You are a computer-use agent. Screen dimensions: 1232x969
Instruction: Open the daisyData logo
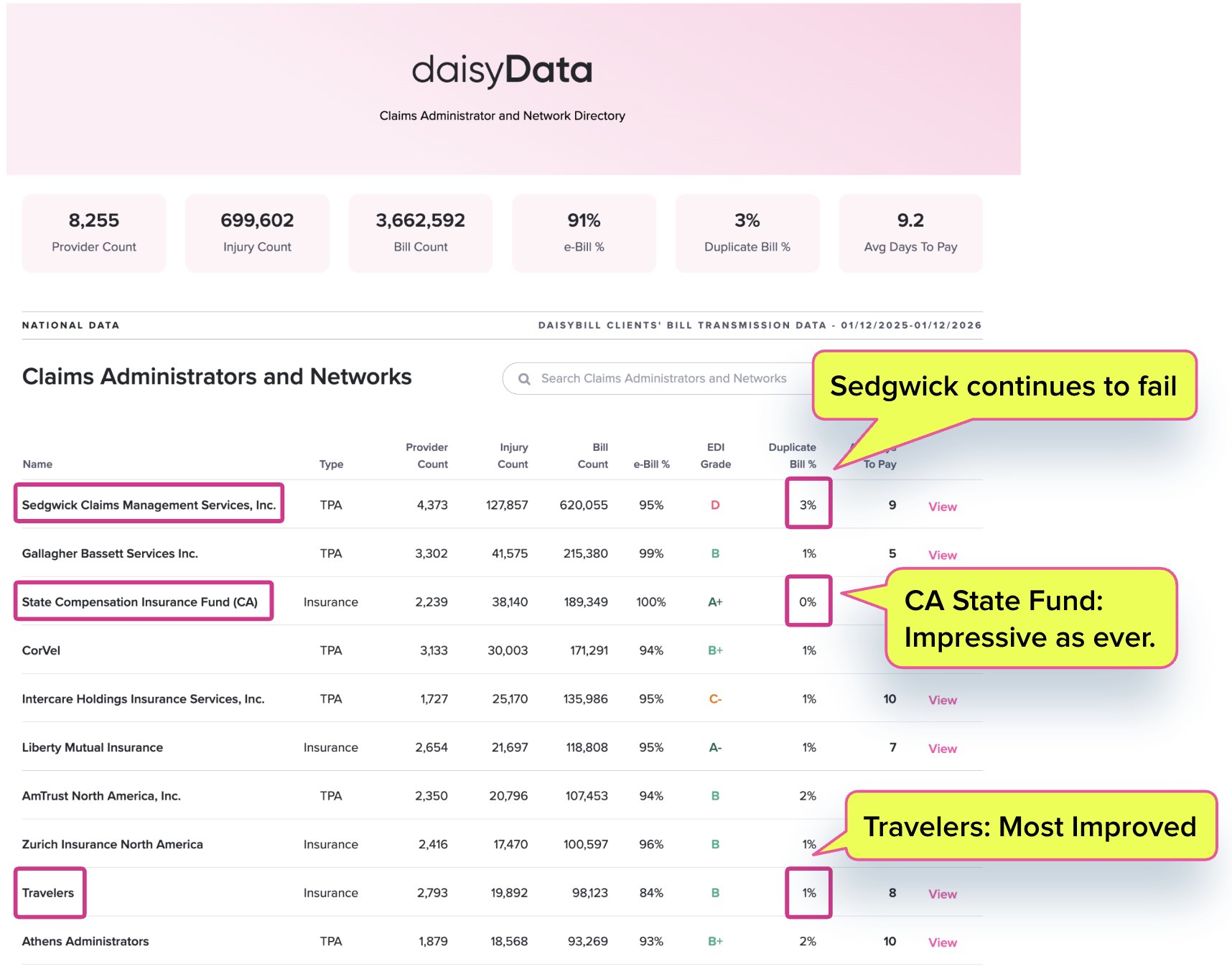502,70
